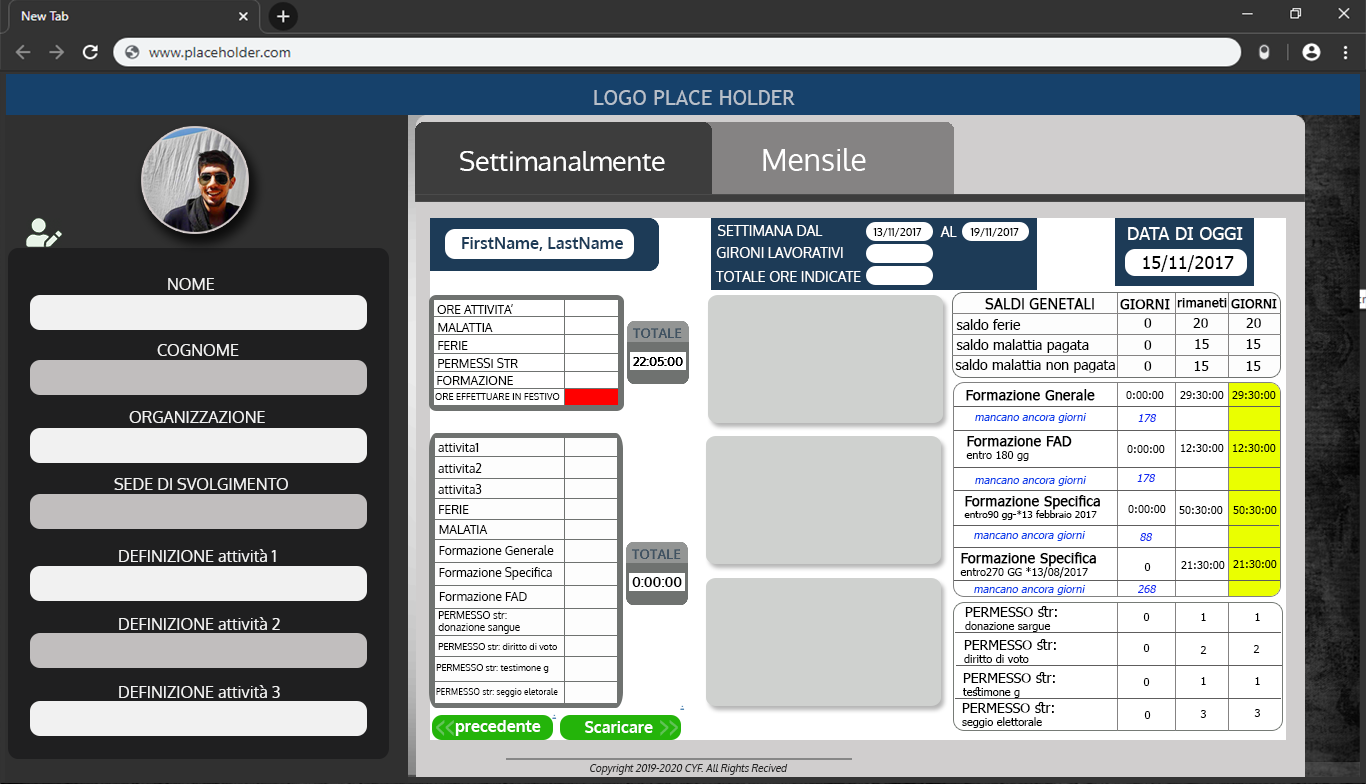The height and width of the screenshot is (784, 1366).
Task: Click the 21:30:00 yellow cell
Action: 1254,565
